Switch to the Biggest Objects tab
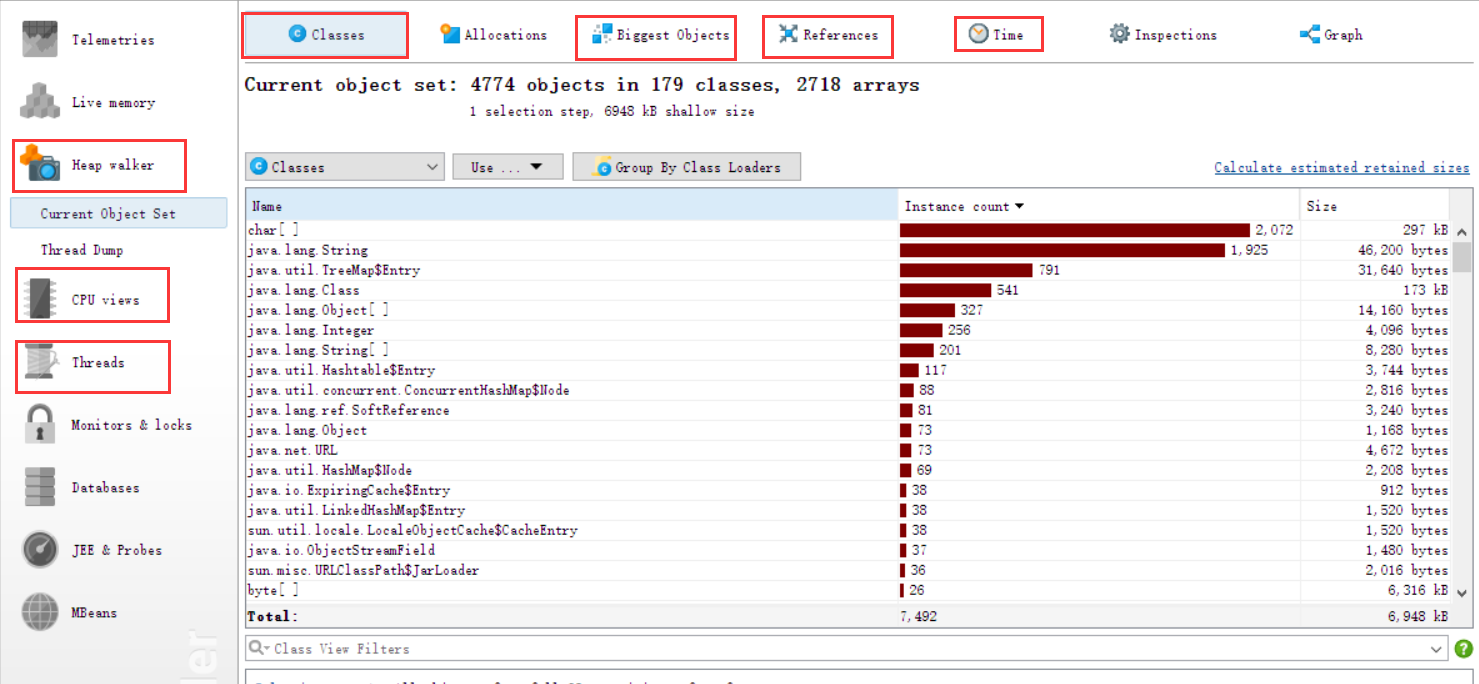 [x=660, y=35]
